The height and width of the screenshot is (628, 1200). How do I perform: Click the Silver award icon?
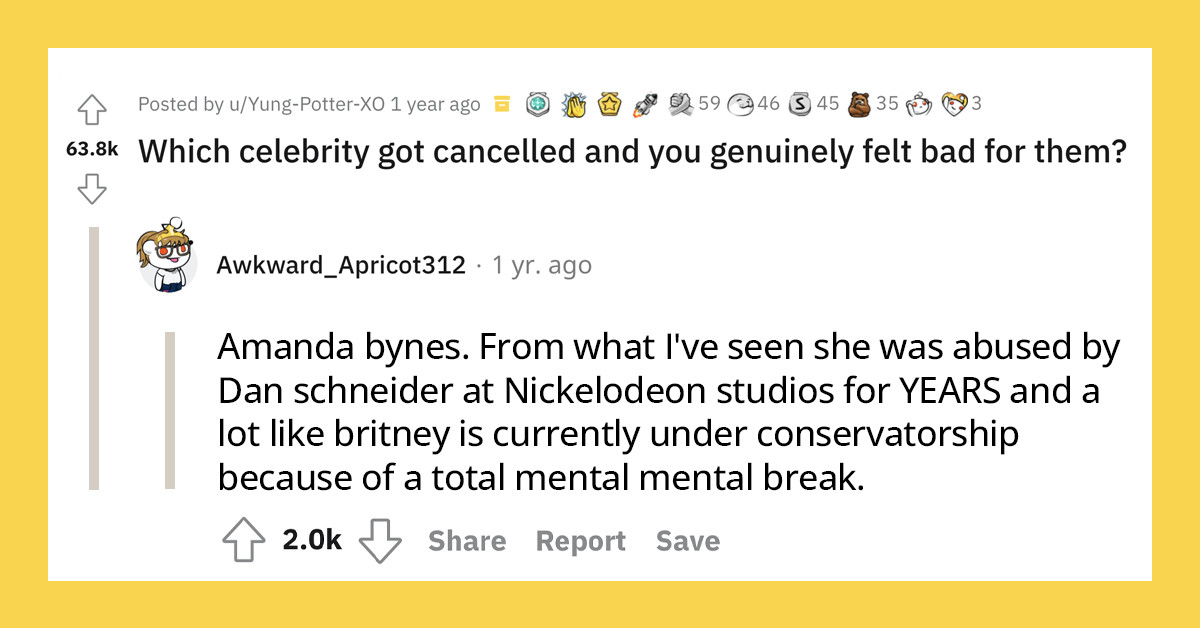tap(801, 103)
